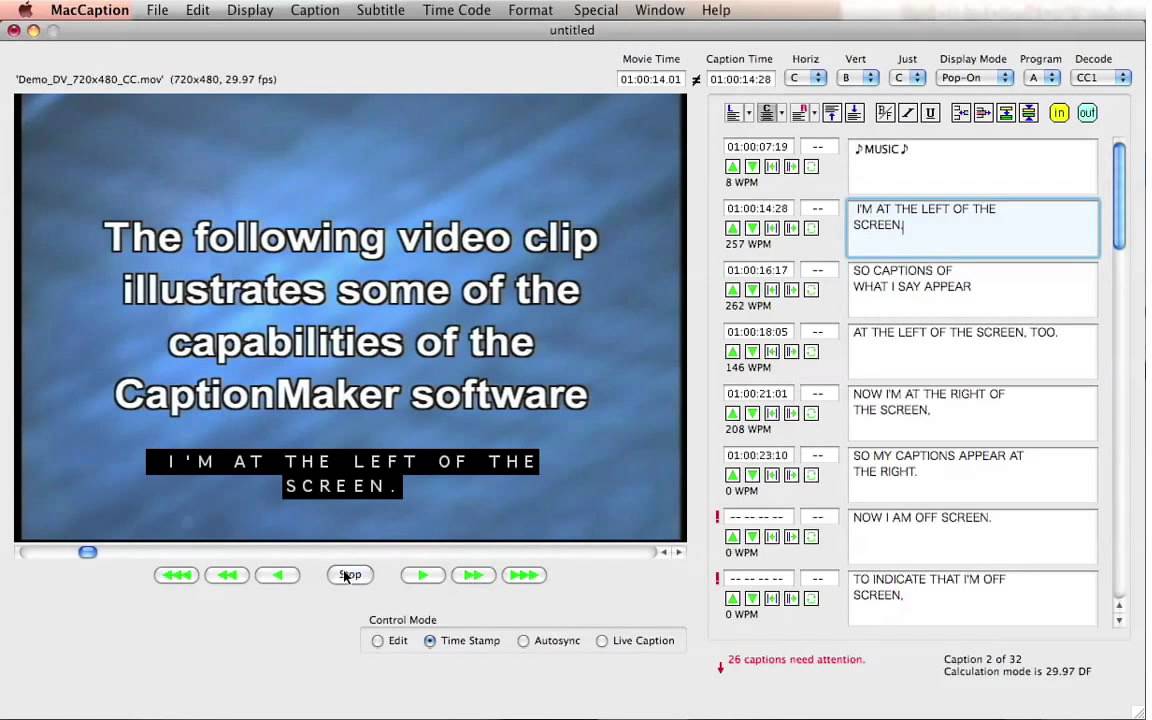Click the toolbar icon with red lines and right arrow
The height and width of the screenshot is (720, 1152).
click(x=984, y=112)
